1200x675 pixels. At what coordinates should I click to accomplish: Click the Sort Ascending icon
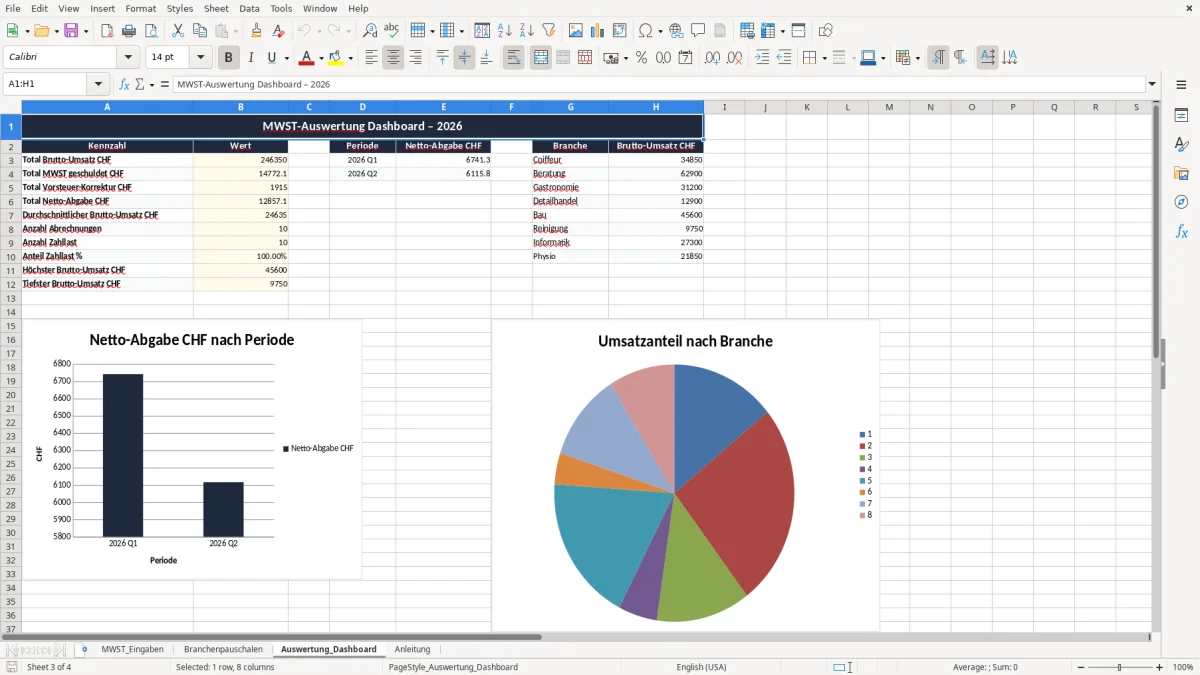504,31
